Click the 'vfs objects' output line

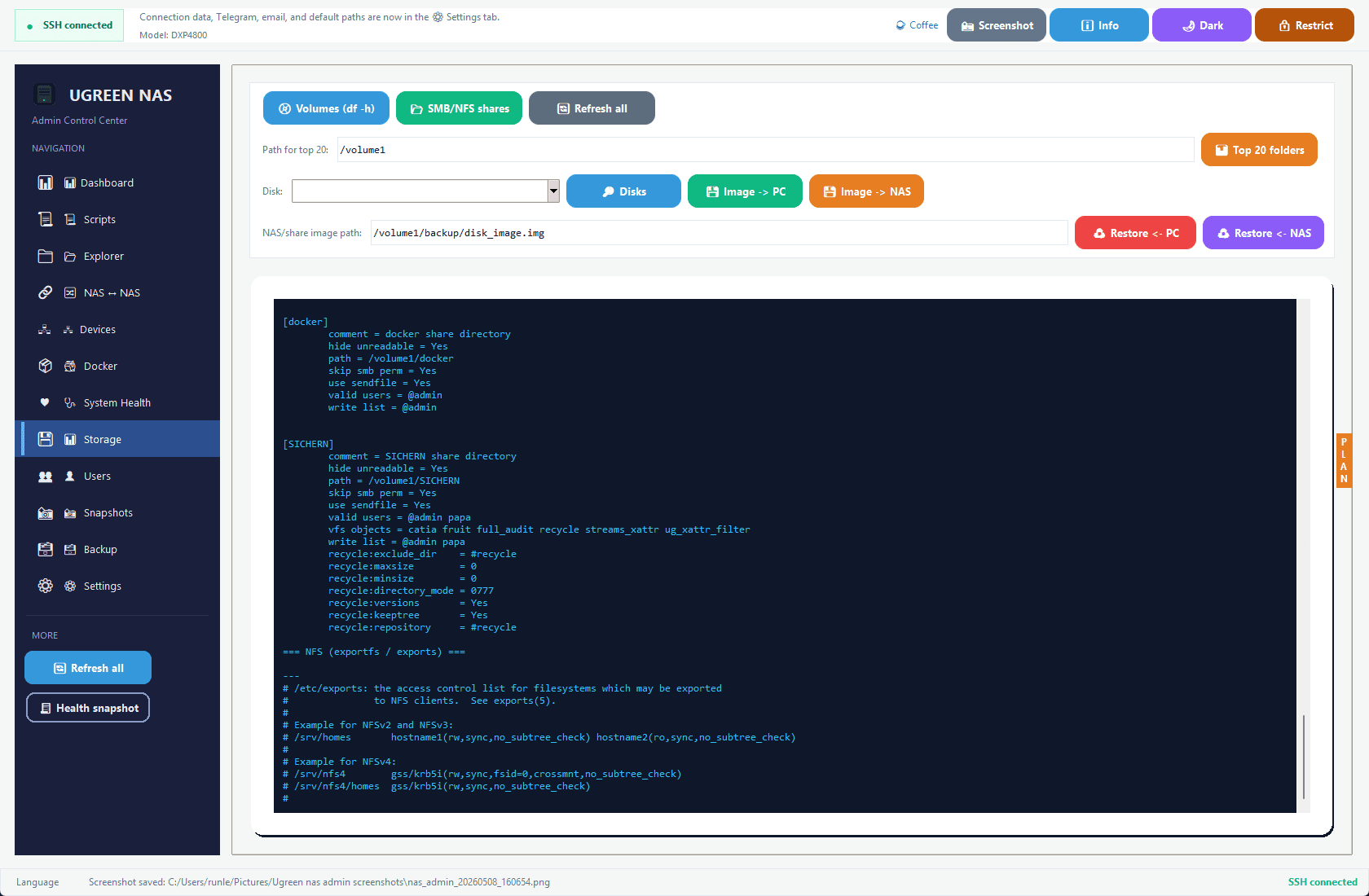point(539,529)
